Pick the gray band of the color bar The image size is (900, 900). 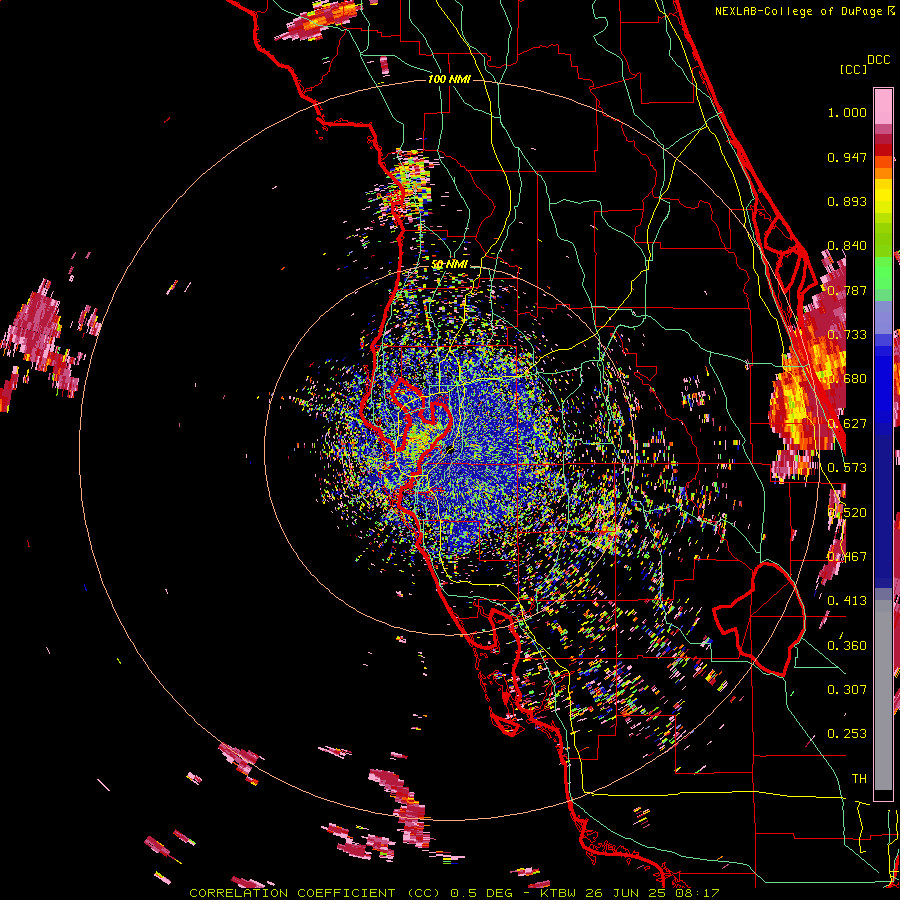[x=883, y=695]
